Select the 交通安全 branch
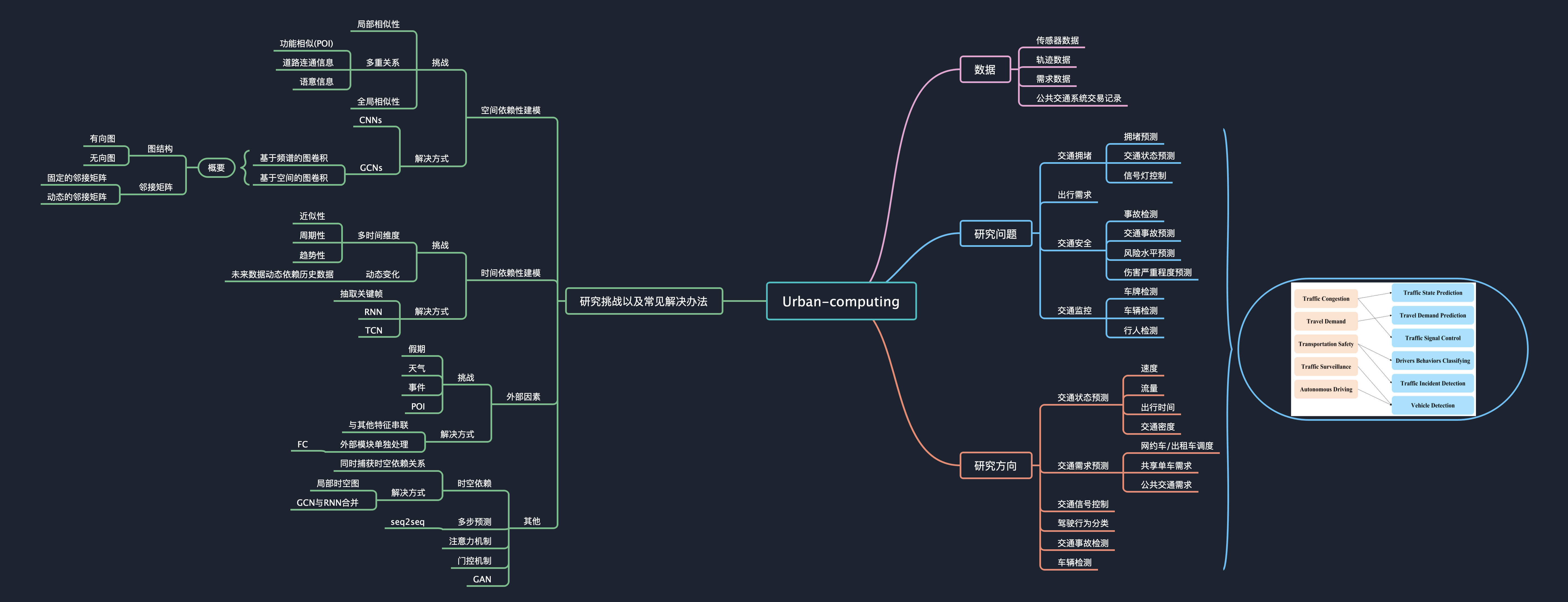 (x=1074, y=243)
